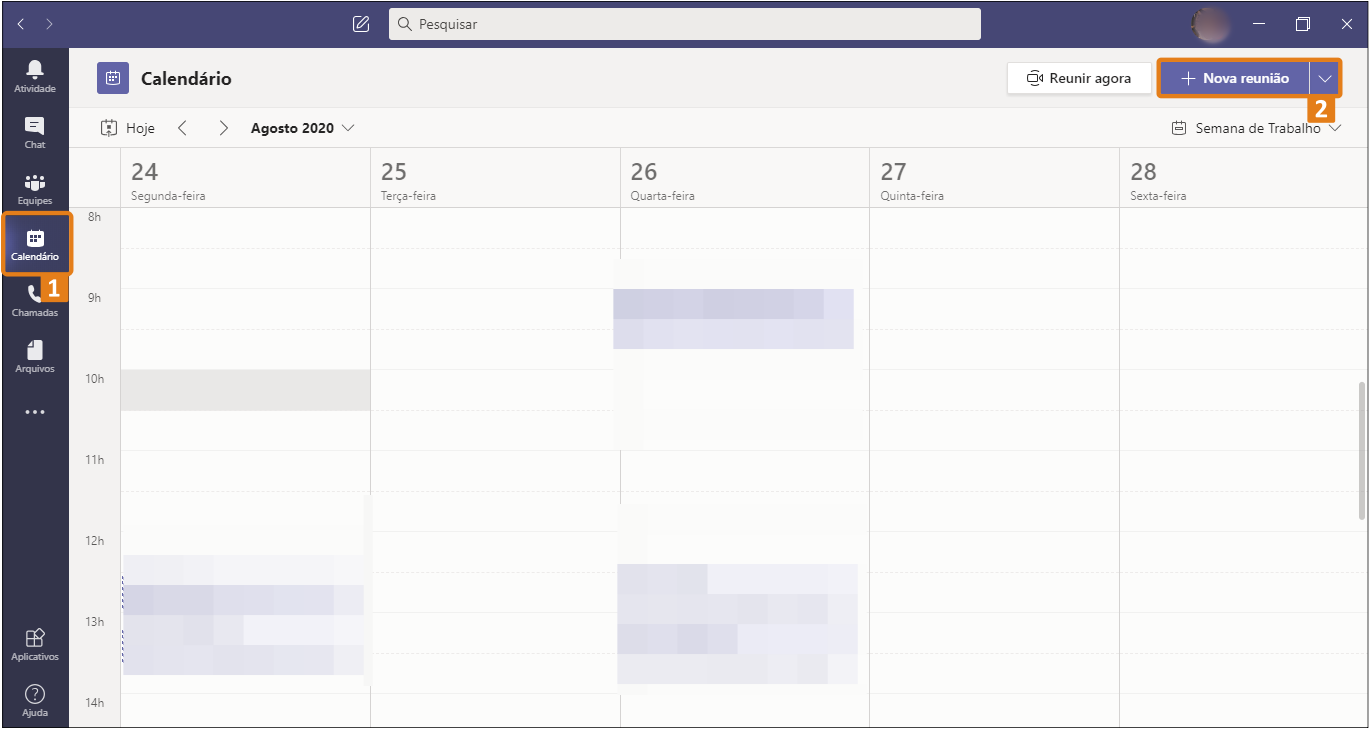This screenshot has height=729, width=1369.
Task: Go forward with title bar arrow
Action: [49, 24]
